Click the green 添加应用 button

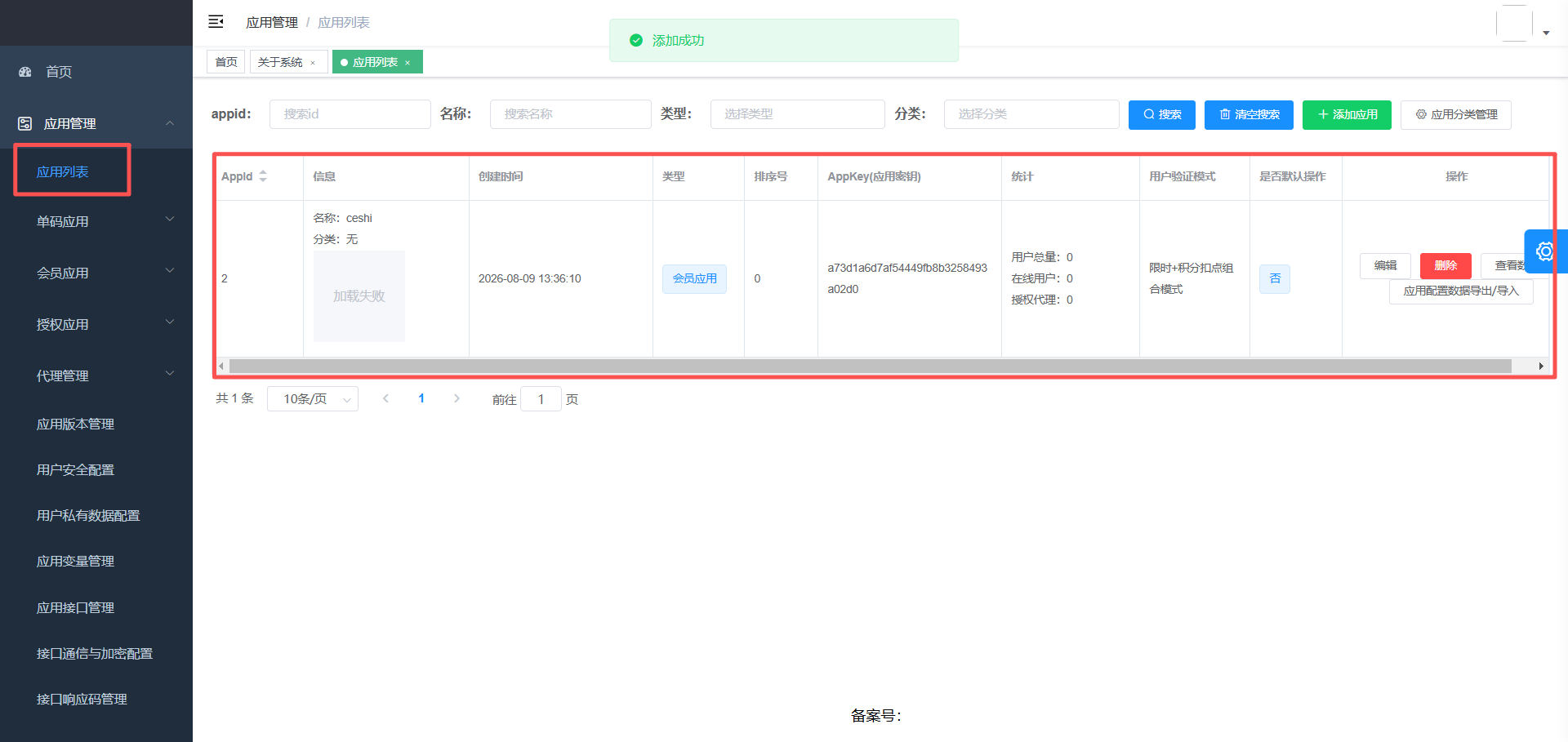pyautogui.click(x=1347, y=114)
